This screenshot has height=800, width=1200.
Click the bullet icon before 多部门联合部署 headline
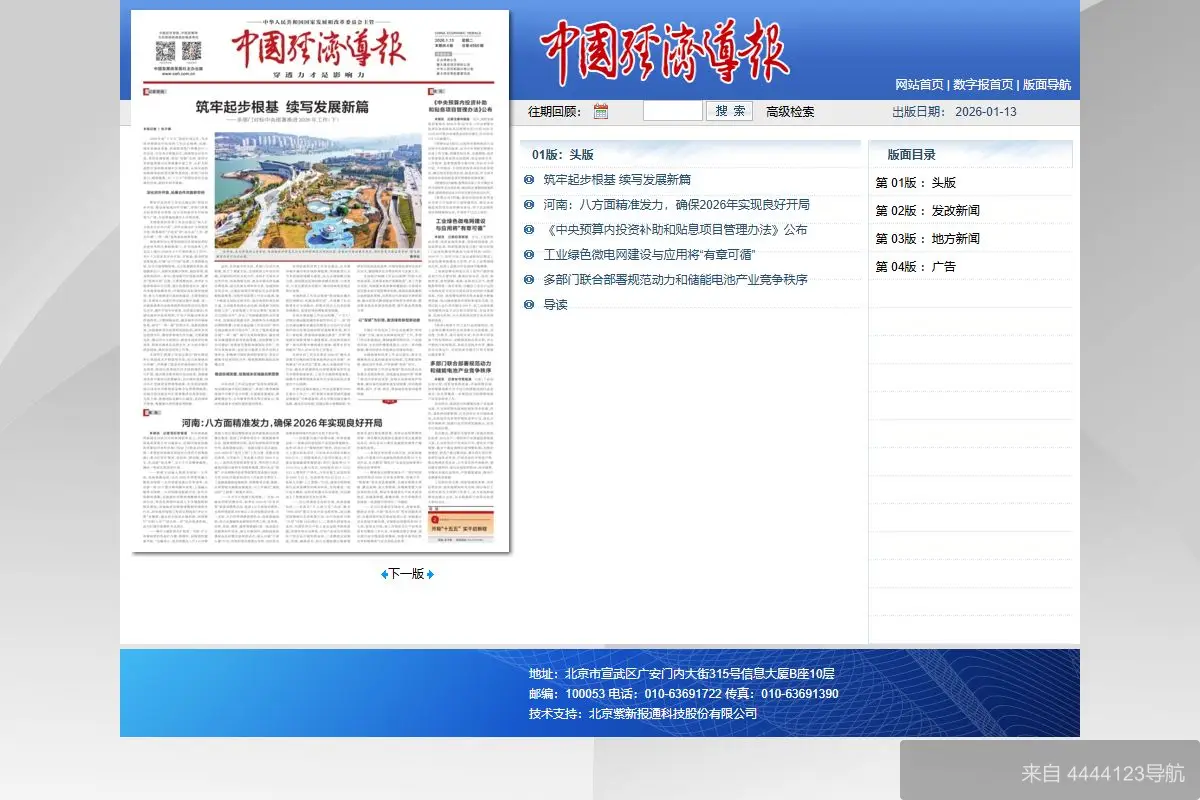coord(528,280)
